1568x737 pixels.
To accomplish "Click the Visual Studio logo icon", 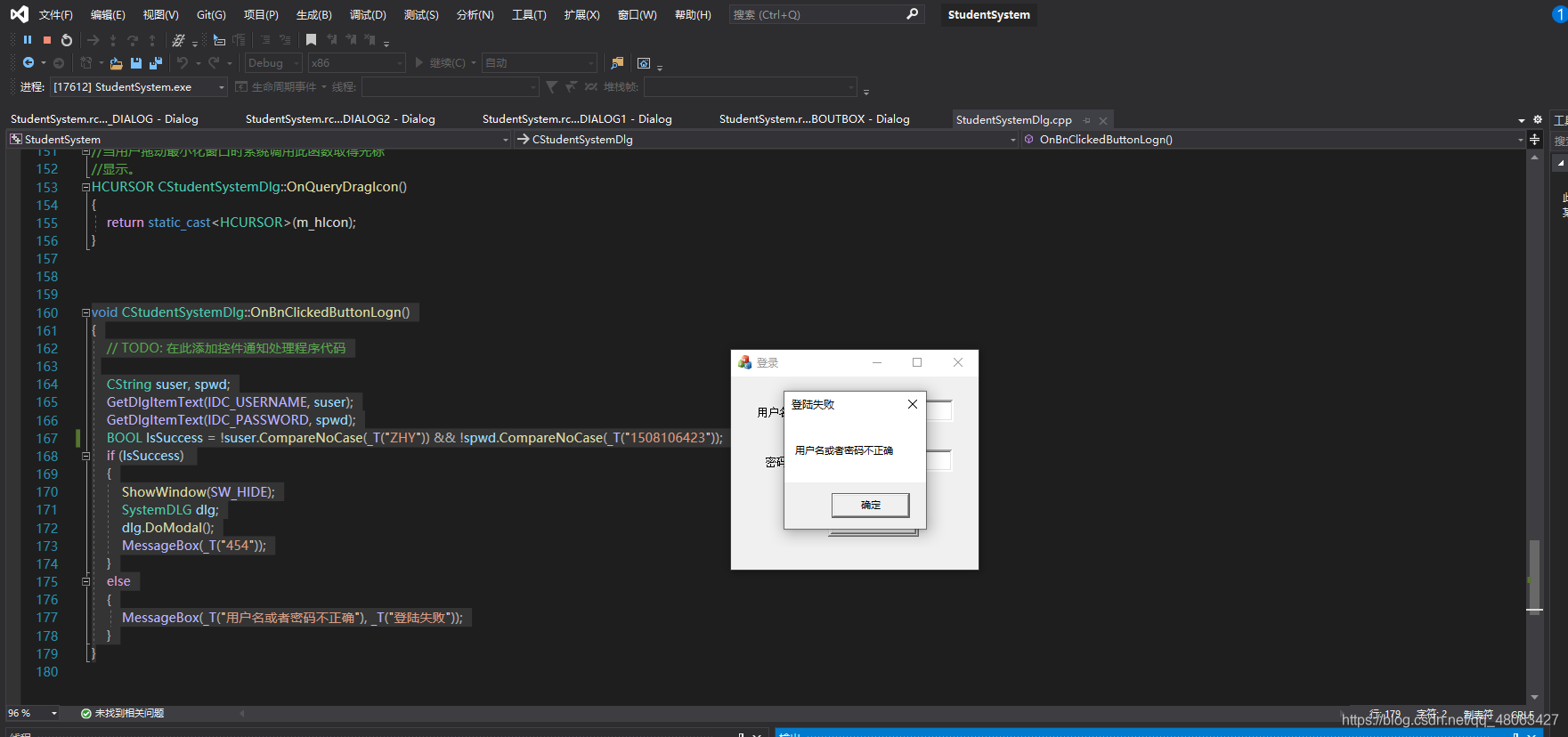I will pos(19,14).
